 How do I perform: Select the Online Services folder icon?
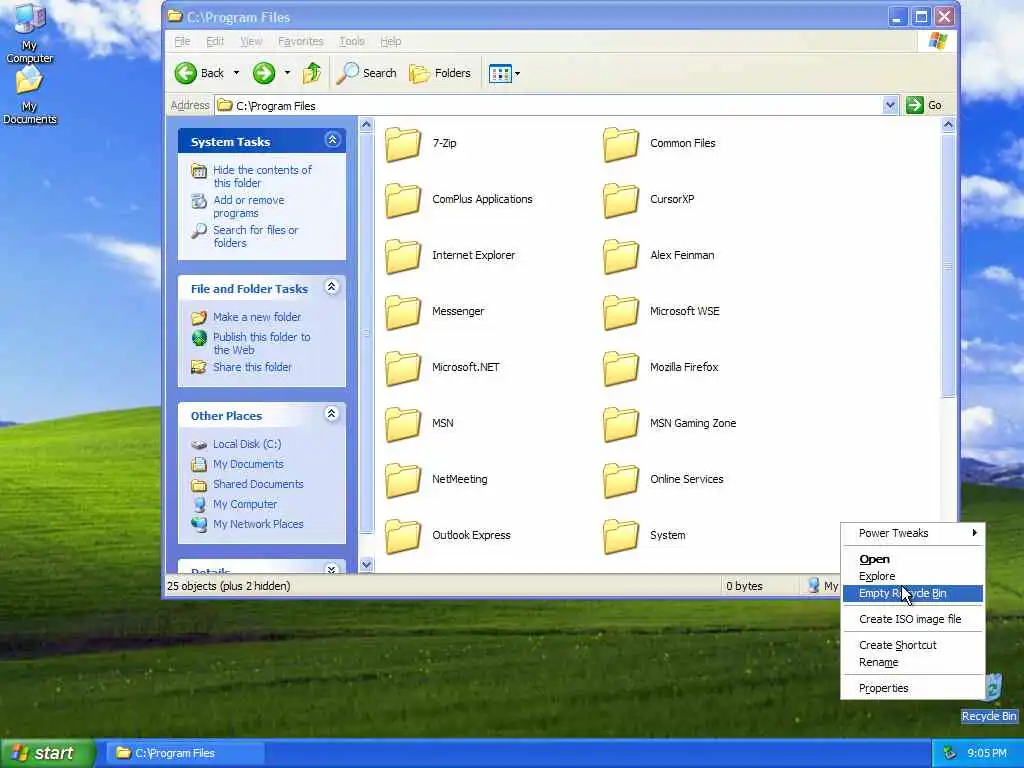coord(621,480)
